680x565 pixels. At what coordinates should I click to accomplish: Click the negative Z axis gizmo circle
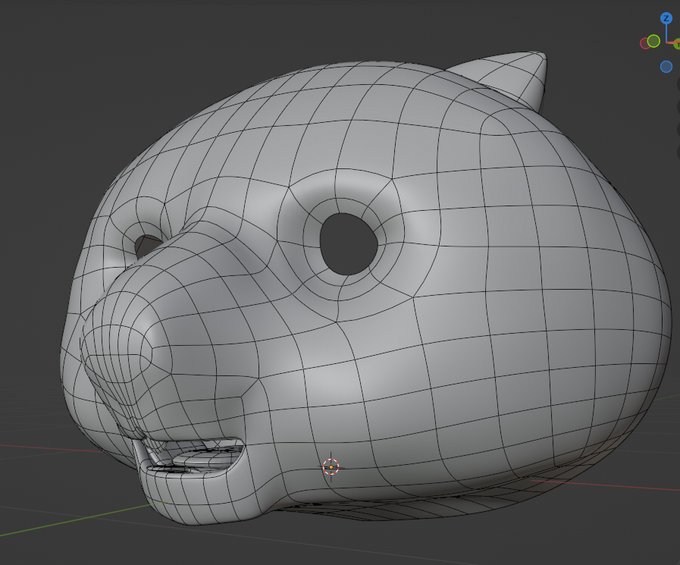click(x=667, y=66)
